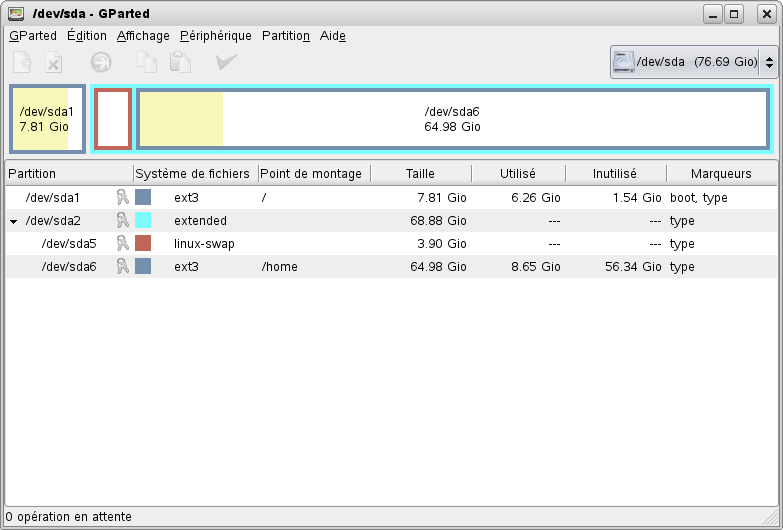Click the 6.26 Gio used cell
Screen dimensions: 783x530
click(x=536, y=198)
